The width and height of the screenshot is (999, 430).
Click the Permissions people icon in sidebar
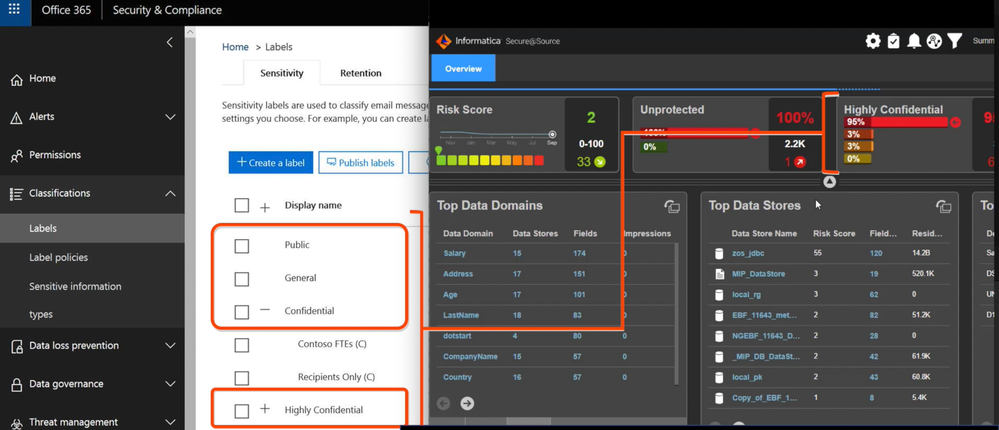(17, 155)
